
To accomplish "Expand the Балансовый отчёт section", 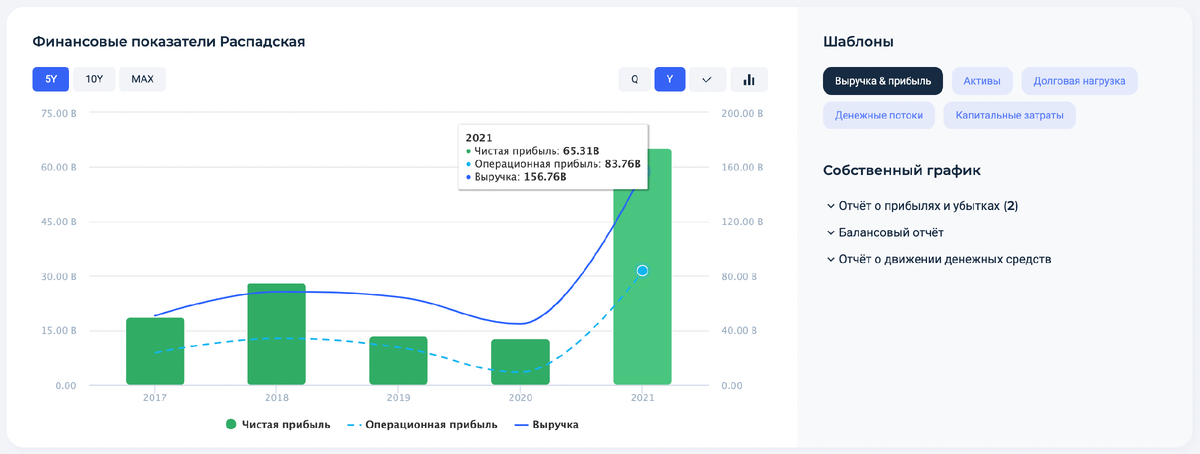I will point(885,232).
